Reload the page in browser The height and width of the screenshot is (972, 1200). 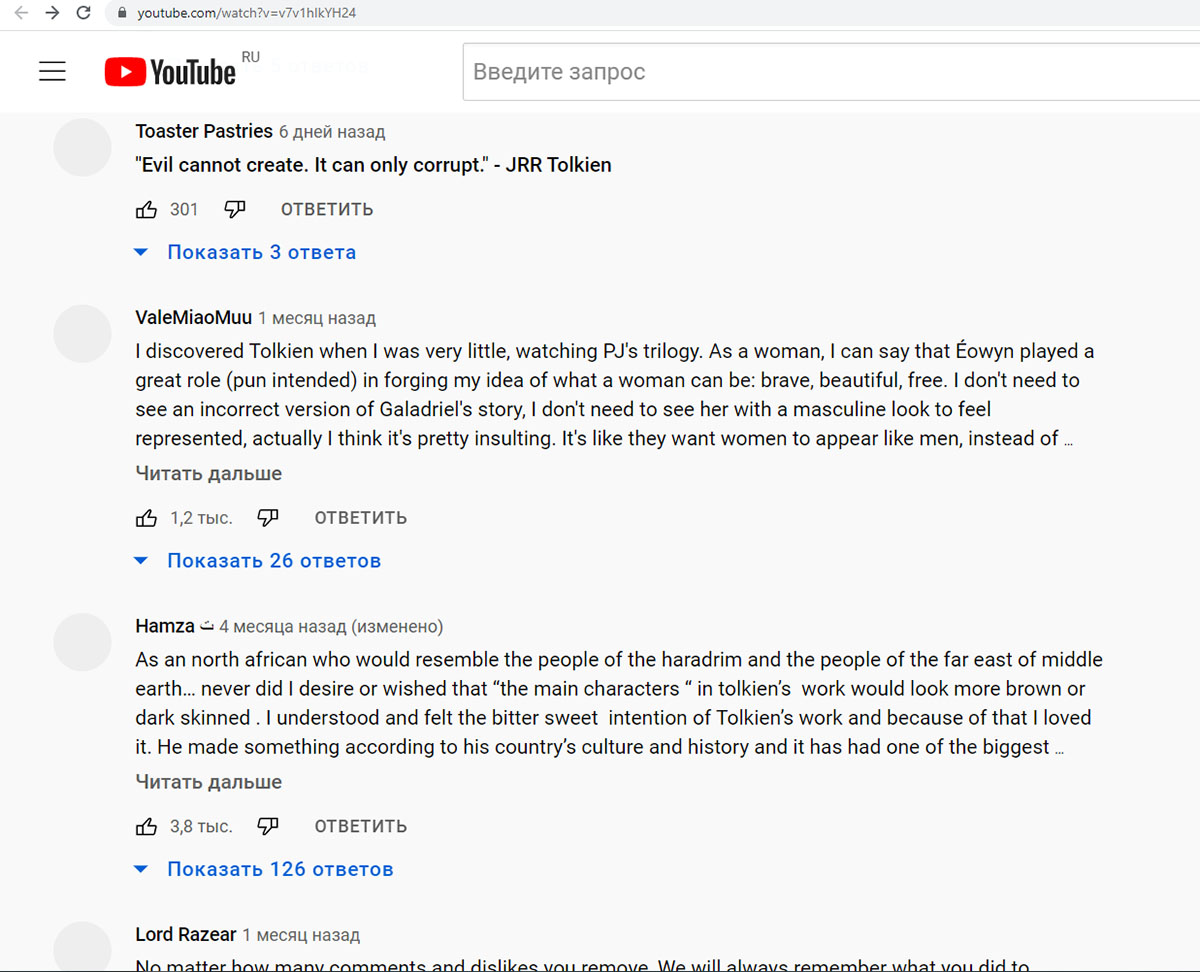pos(84,13)
